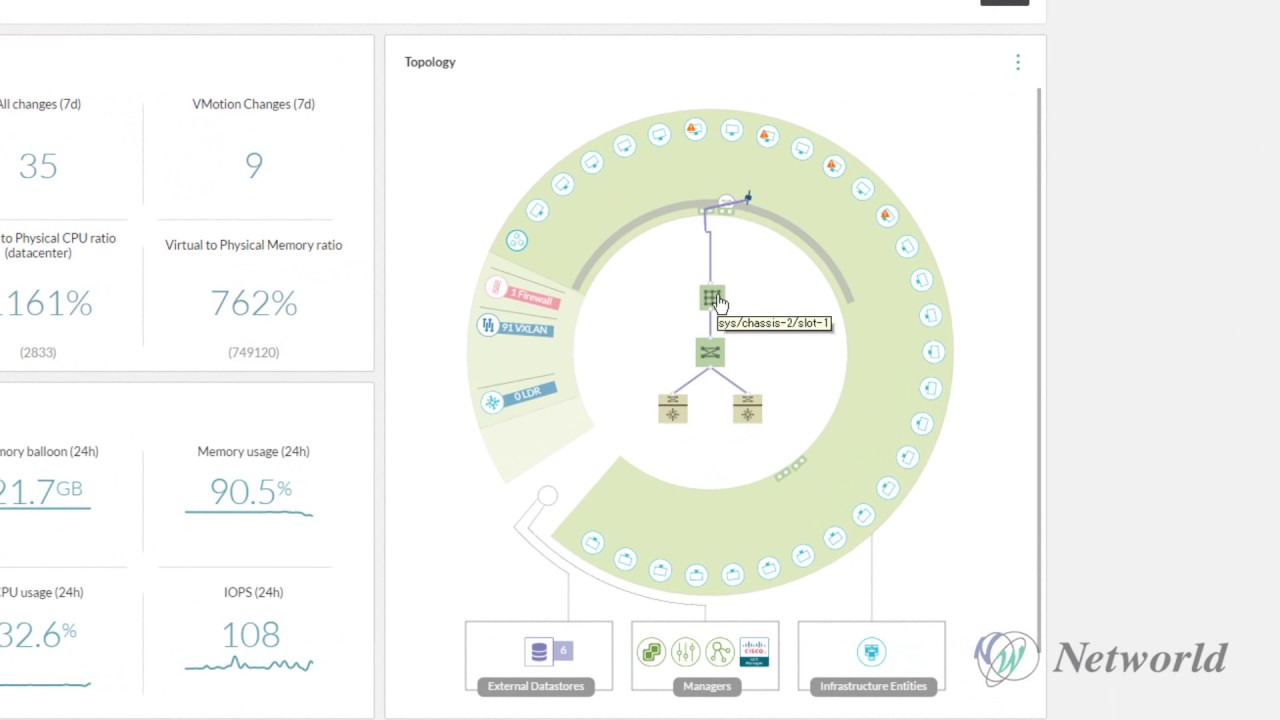This screenshot has width=1280, height=720.
Task: Click the Infrastructure Entities label
Action: (873, 686)
